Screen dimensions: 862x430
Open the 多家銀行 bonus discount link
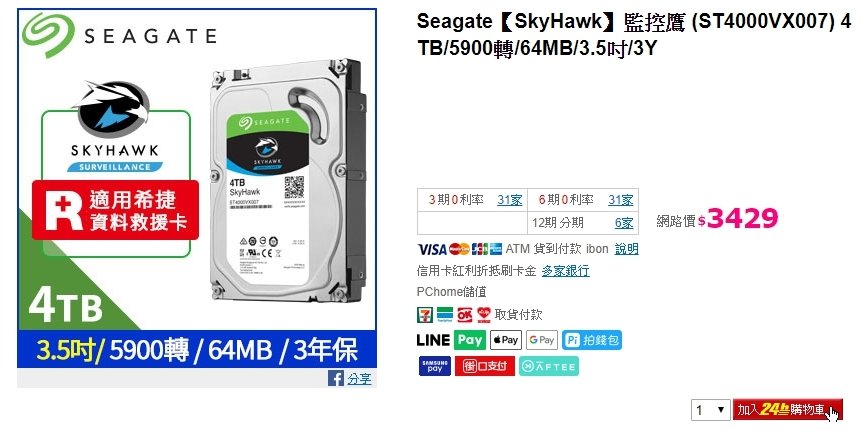click(566, 271)
